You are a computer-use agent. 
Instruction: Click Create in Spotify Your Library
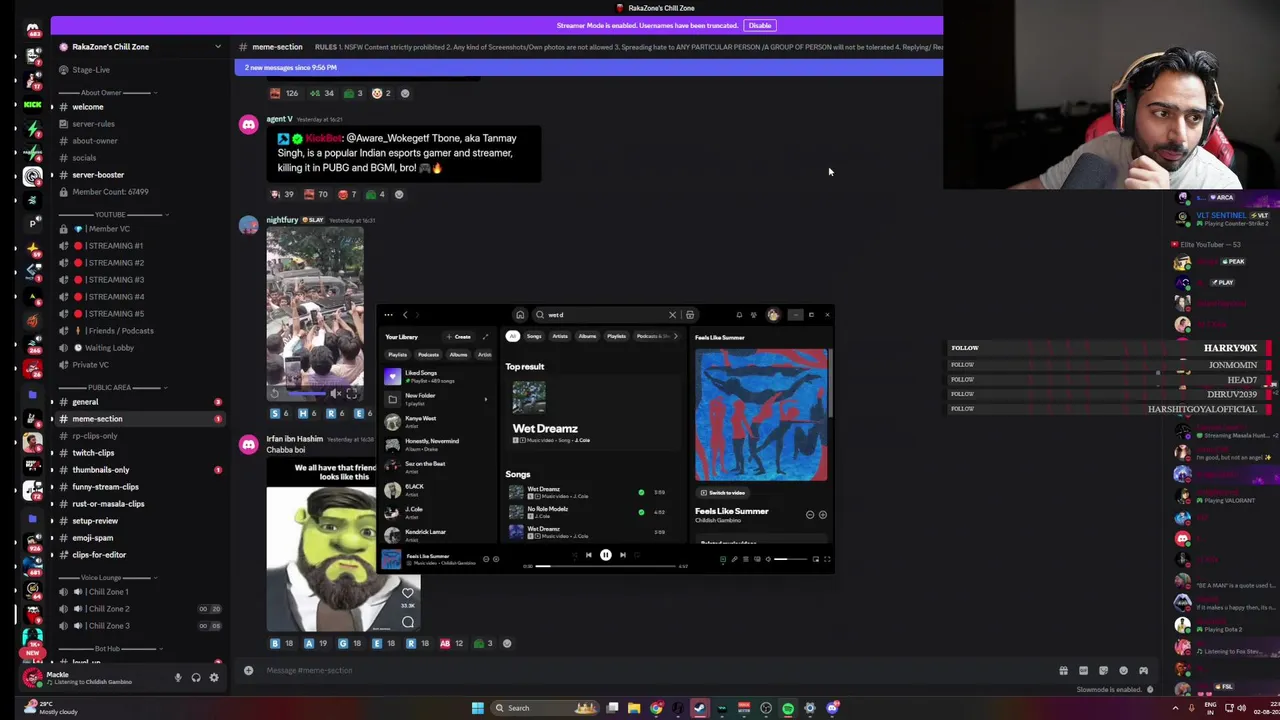click(x=460, y=337)
